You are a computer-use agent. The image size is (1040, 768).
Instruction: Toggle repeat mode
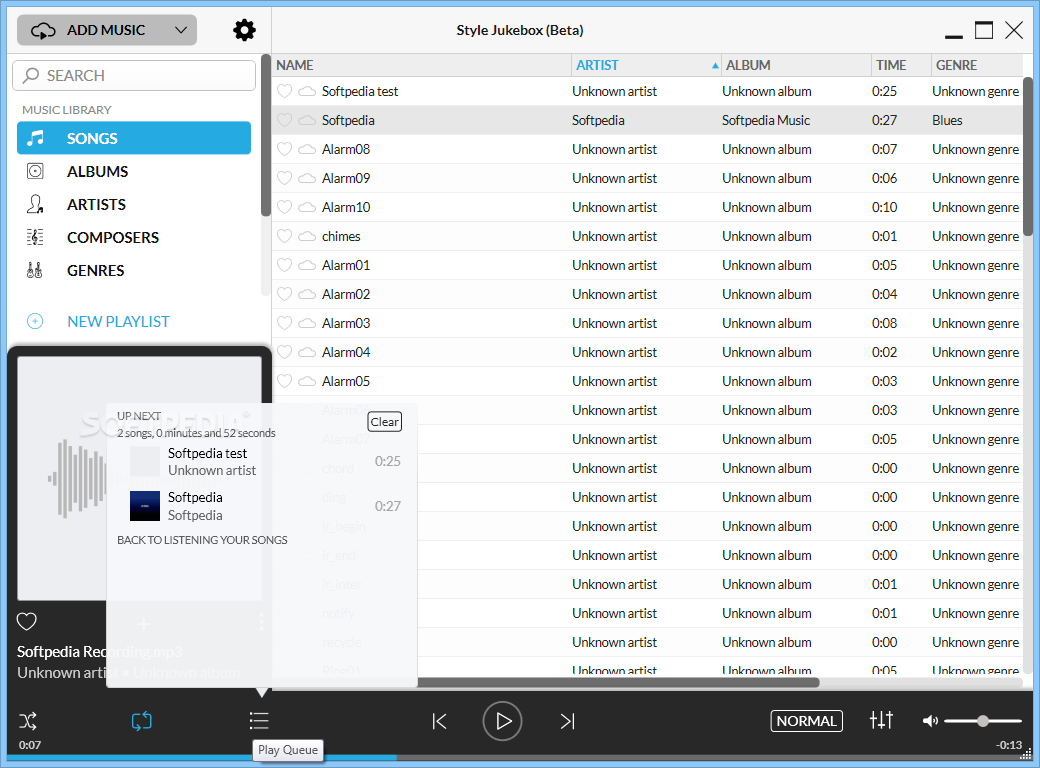[x=141, y=721]
